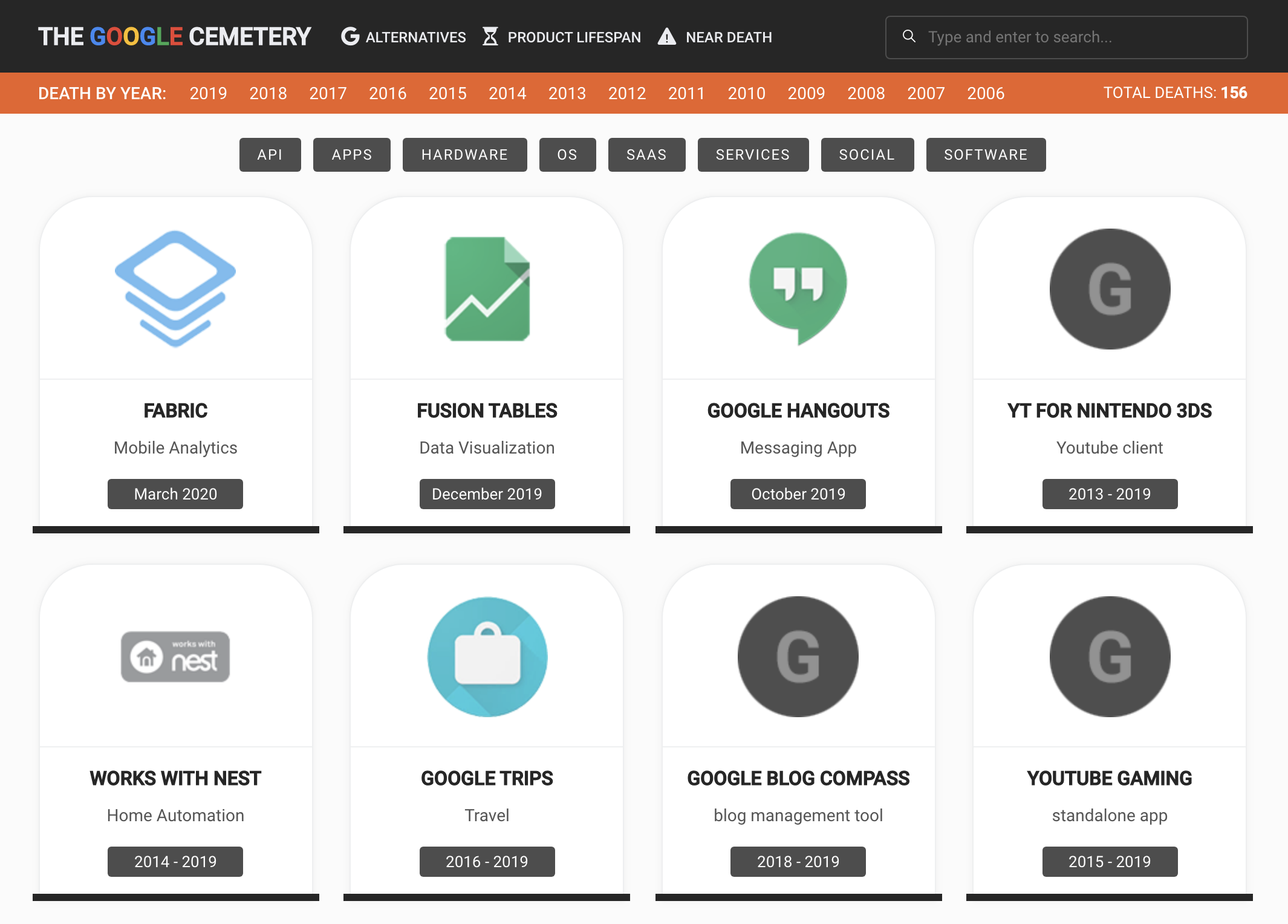
Task: Show deaths from year 2015
Action: coord(447,93)
